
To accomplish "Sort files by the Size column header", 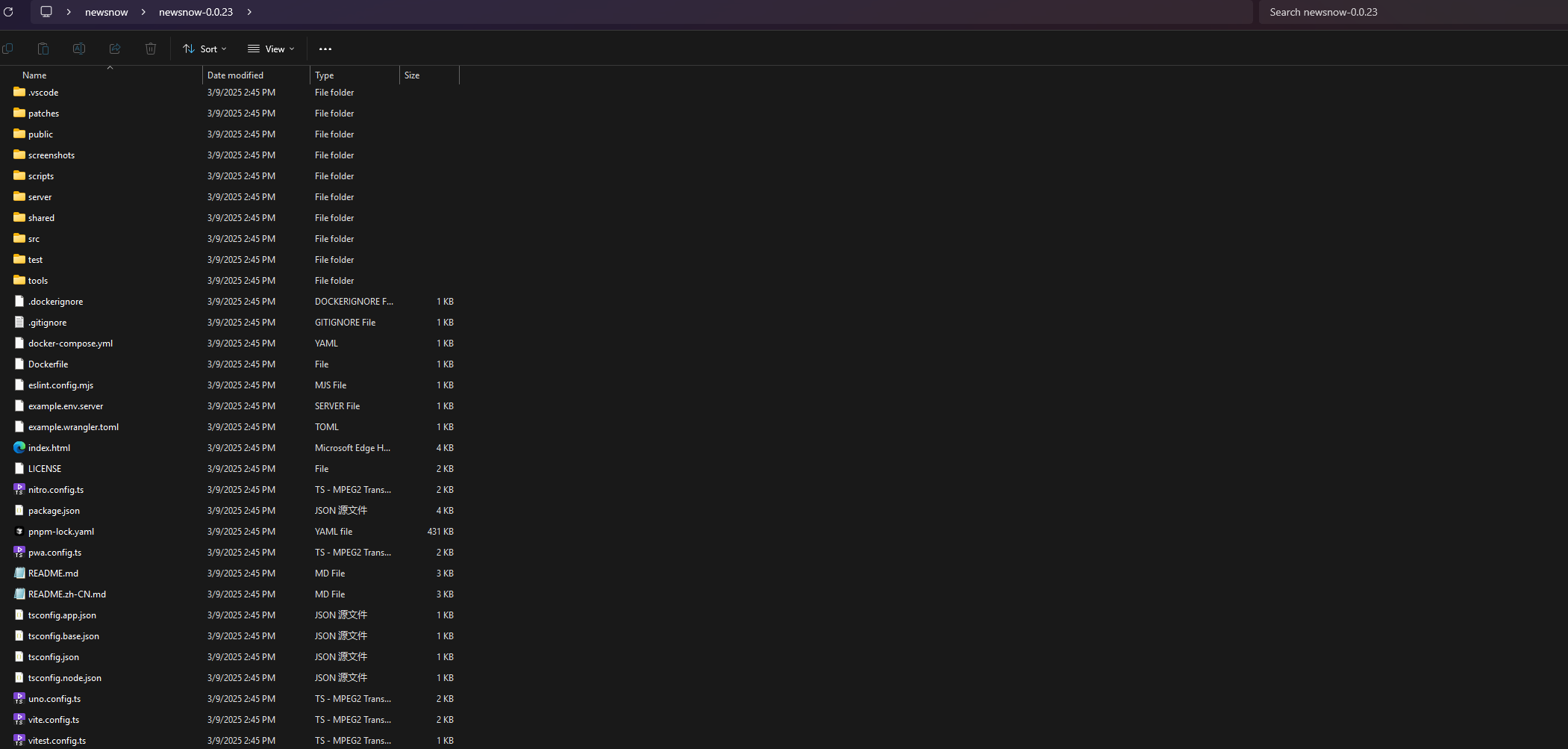I will coord(411,75).
